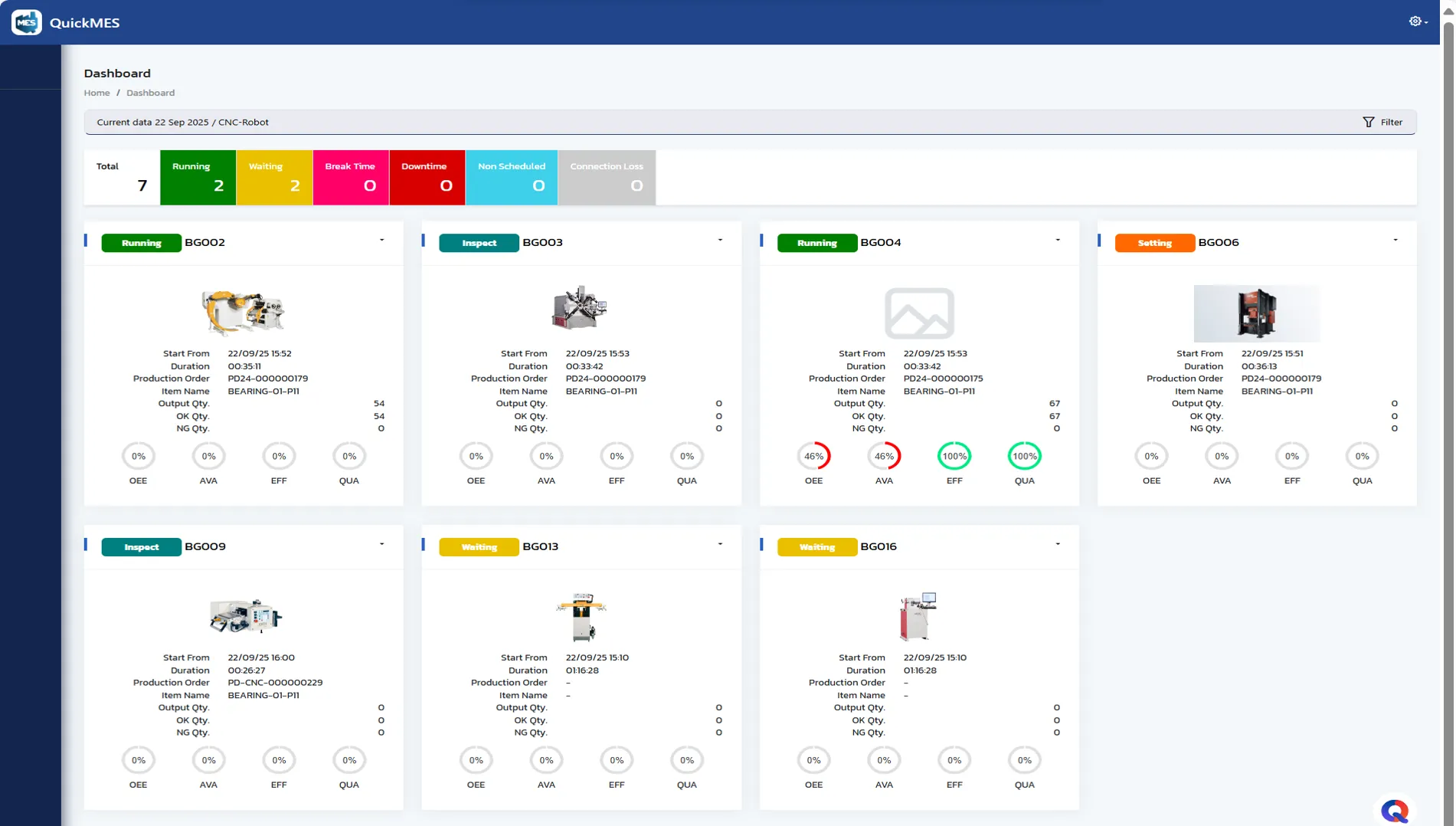Viewport: 1456px width, 826px height.
Task: Go to Home breadcrumb link
Action: click(x=97, y=93)
